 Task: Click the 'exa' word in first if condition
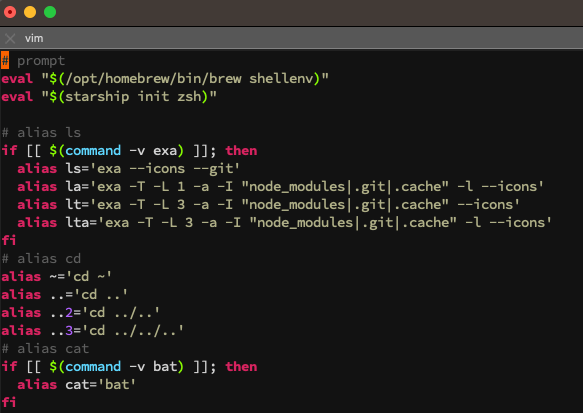[165, 151]
